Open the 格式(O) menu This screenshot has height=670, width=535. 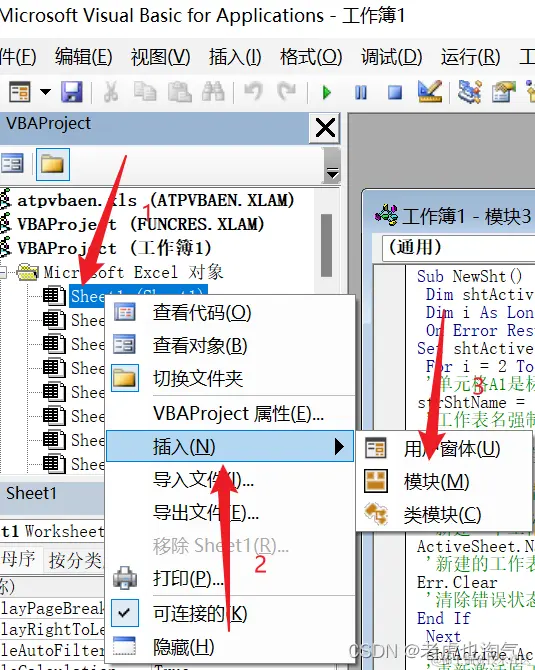(x=311, y=57)
